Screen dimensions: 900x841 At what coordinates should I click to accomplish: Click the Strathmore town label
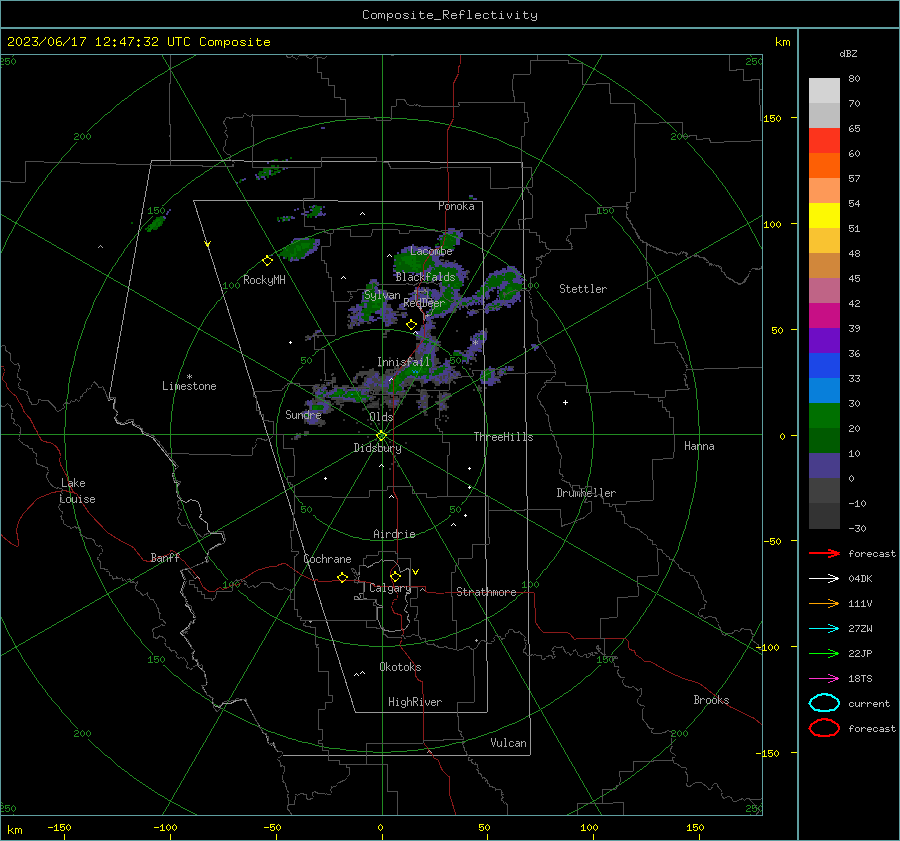(486, 592)
